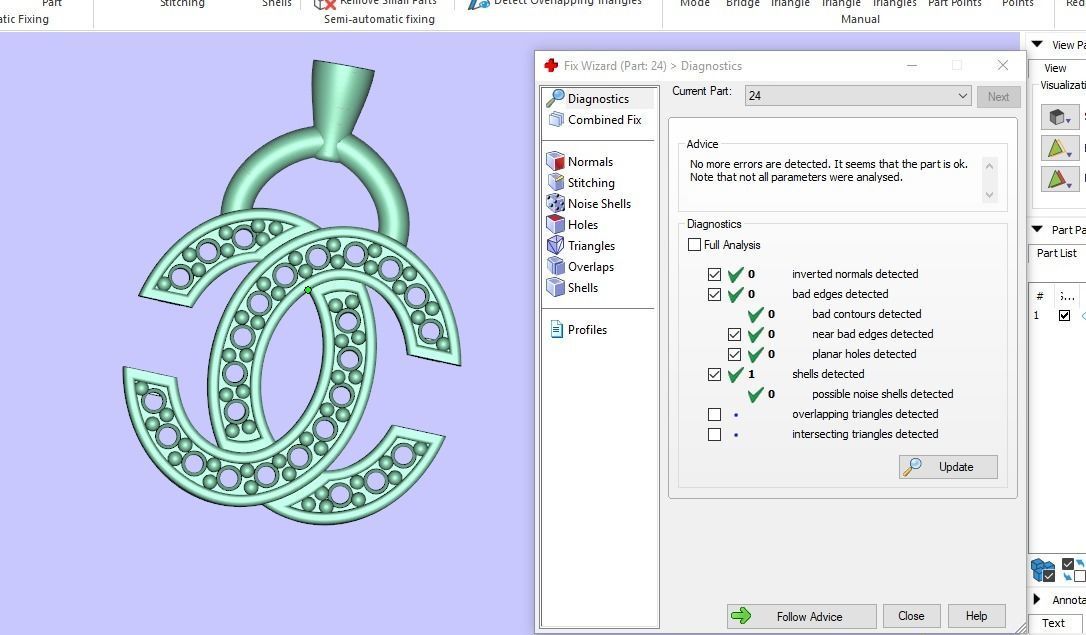Click the green and red triangle icon
This screenshot has height=635, width=1086.
[1060, 179]
